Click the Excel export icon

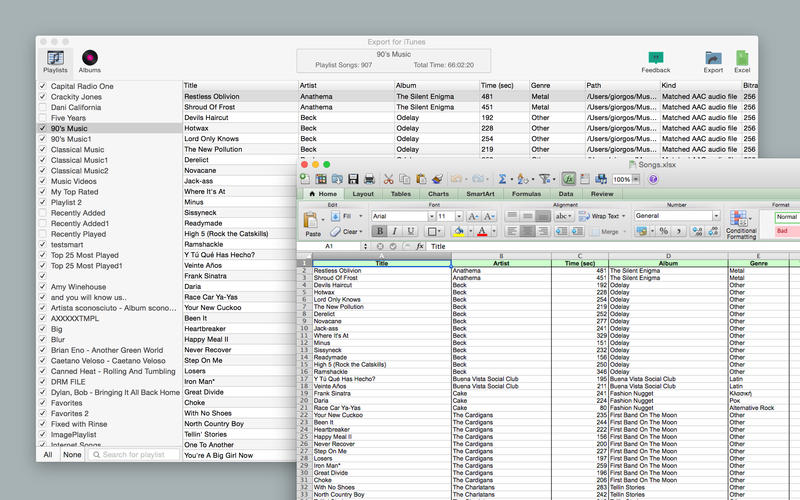(743, 60)
